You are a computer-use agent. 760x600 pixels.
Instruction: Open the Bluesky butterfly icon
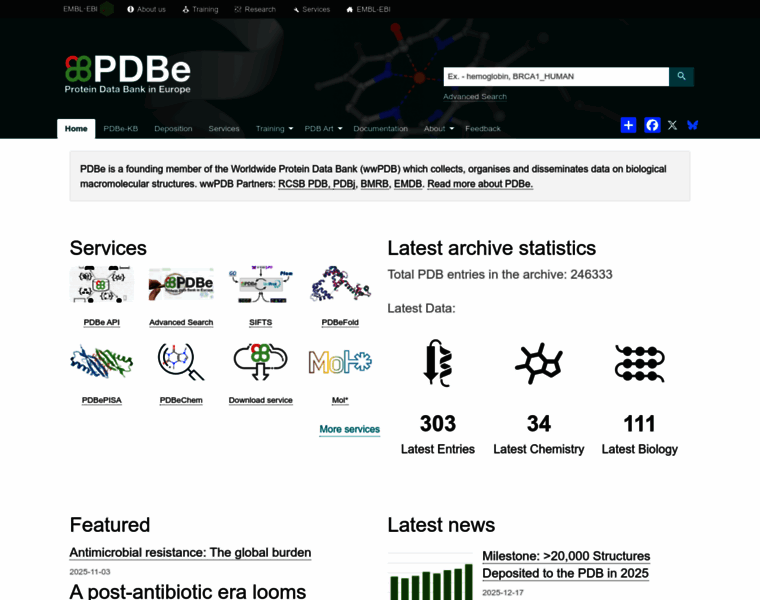[693, 125]
